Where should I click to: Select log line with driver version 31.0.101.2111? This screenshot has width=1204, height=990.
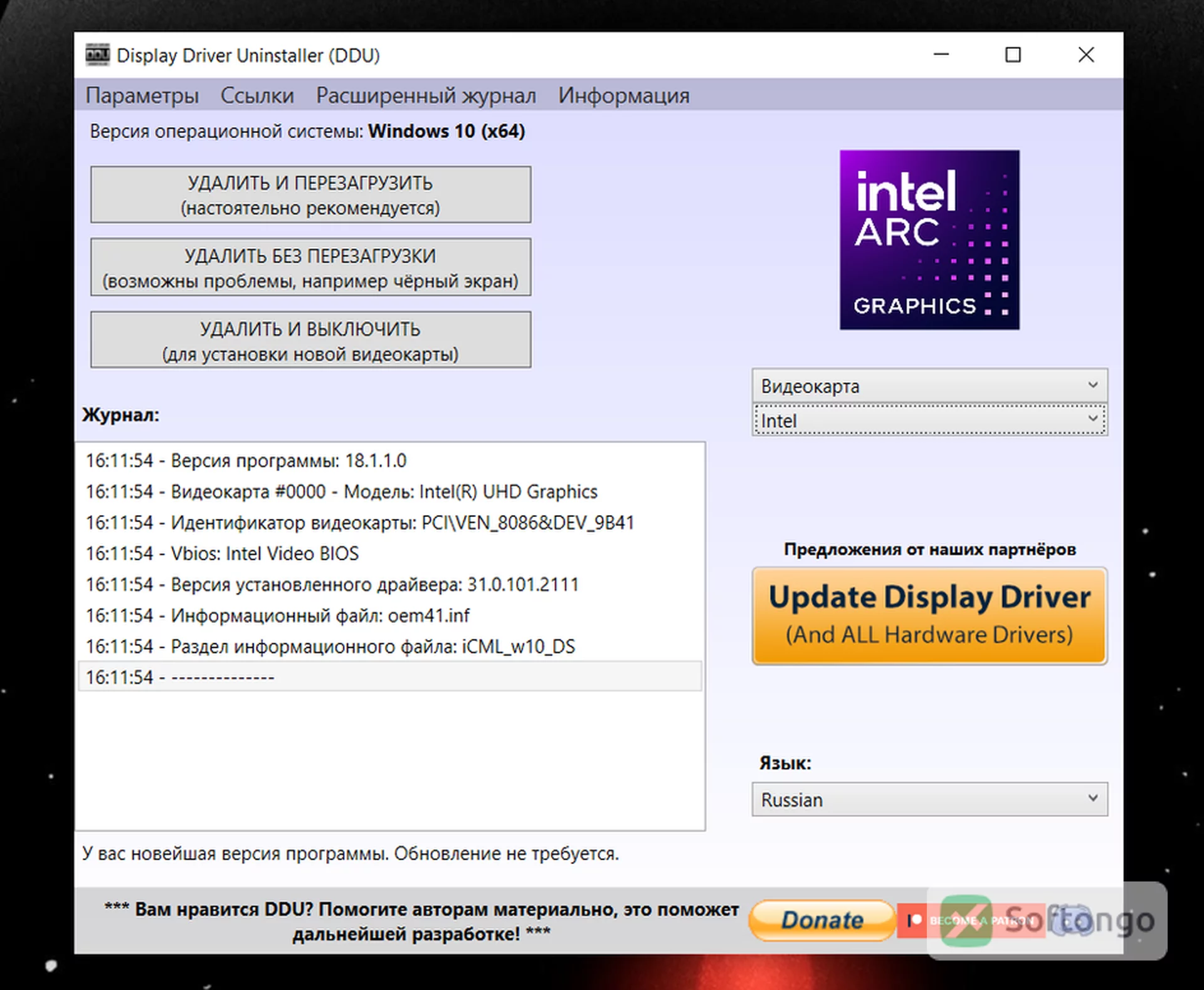(389, 584)
